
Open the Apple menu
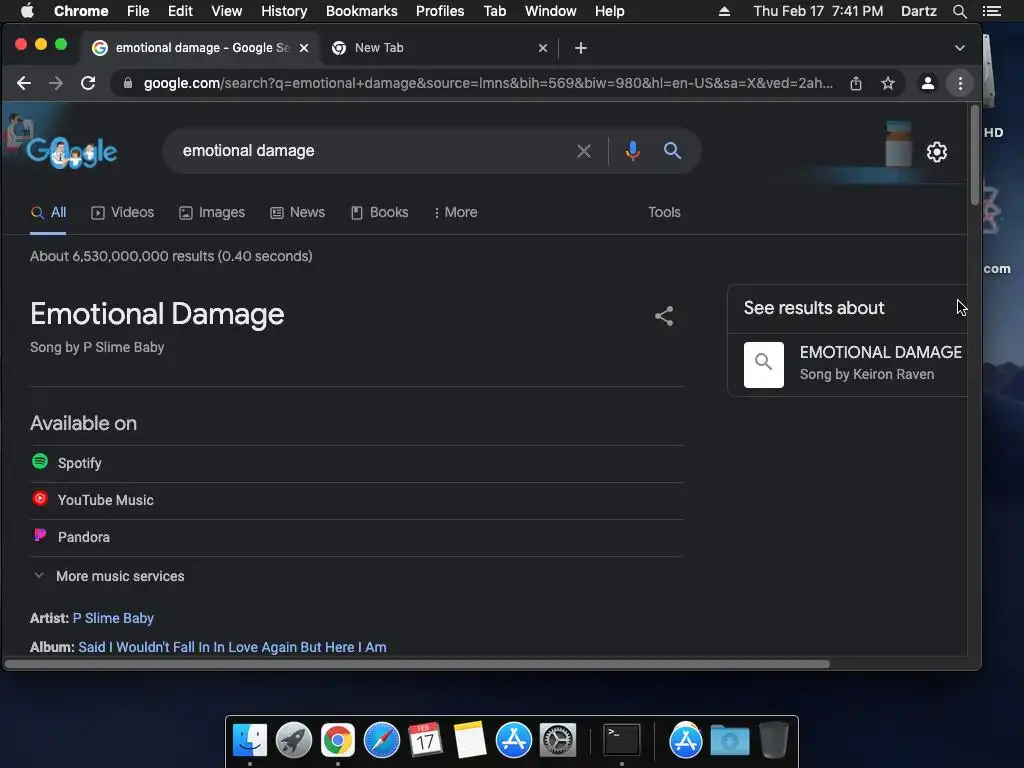(x=27, y=11)
